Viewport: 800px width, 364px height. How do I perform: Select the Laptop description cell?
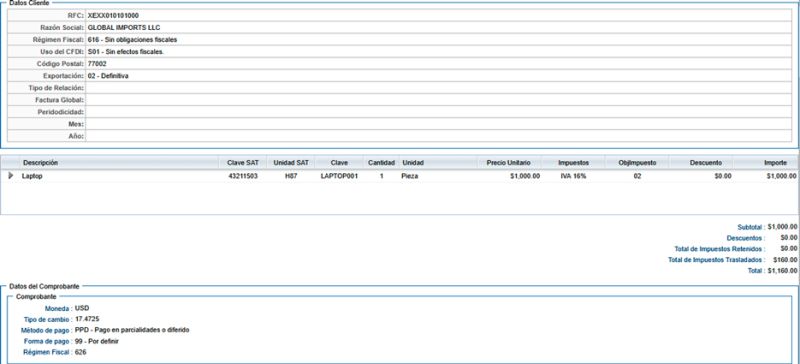point(32,176)
